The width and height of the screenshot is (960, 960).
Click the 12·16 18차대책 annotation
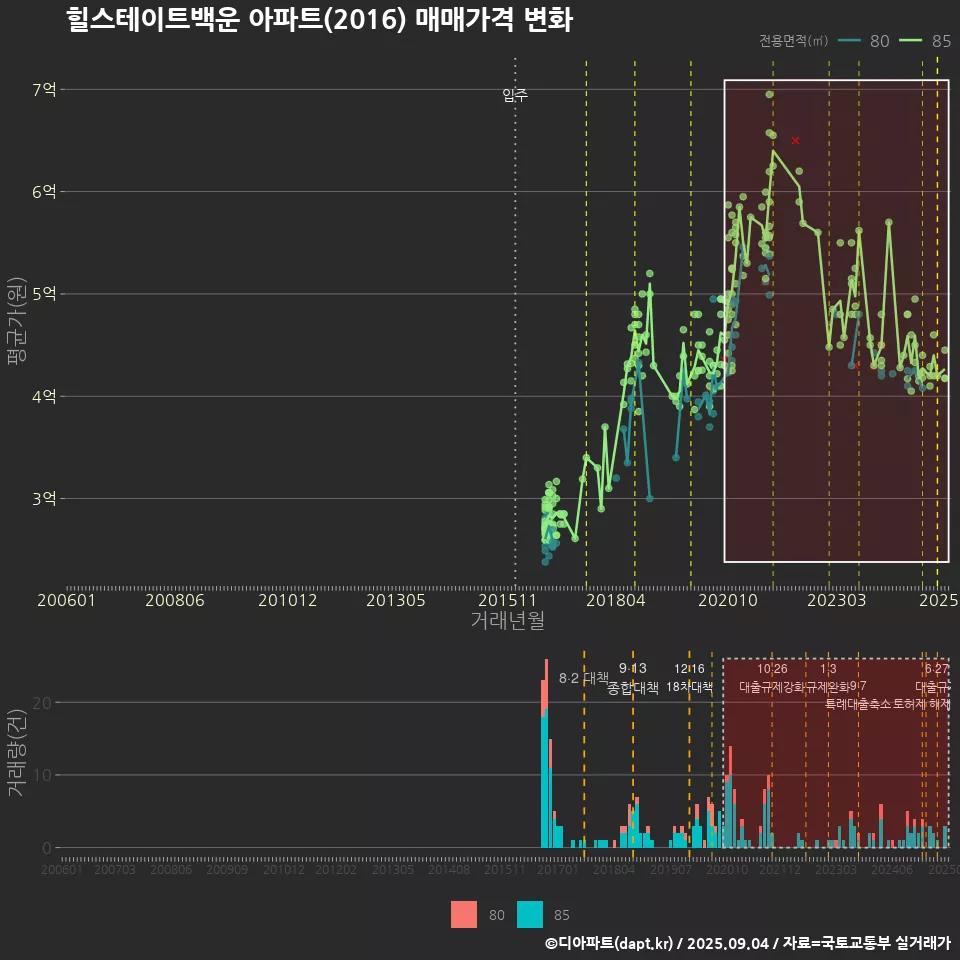(689, 678)
